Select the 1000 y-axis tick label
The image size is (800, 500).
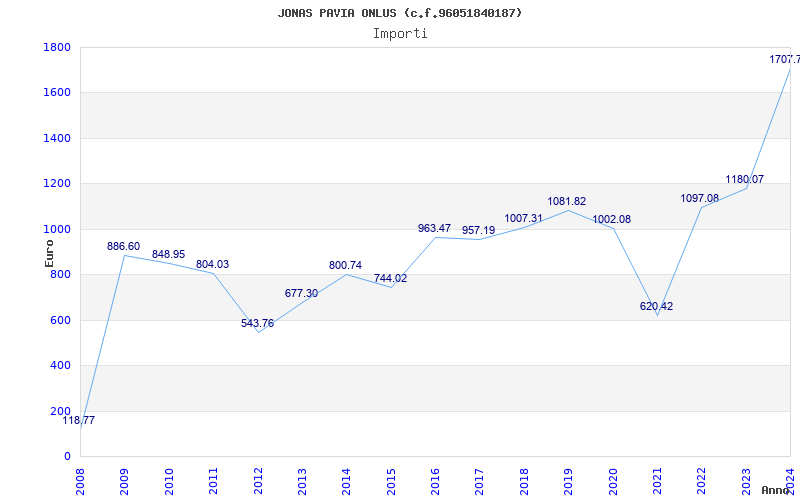coord(57,229)
